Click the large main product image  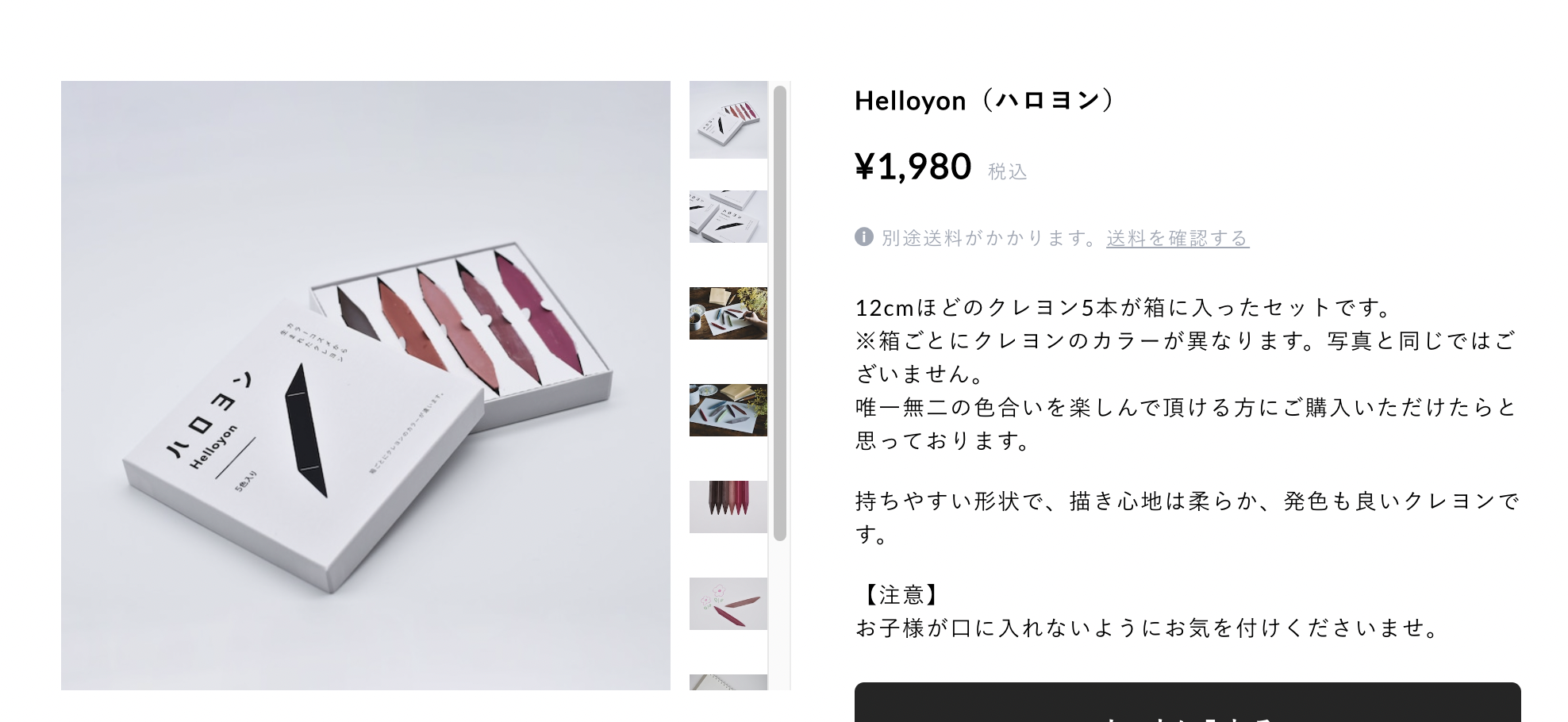(366, 386)
